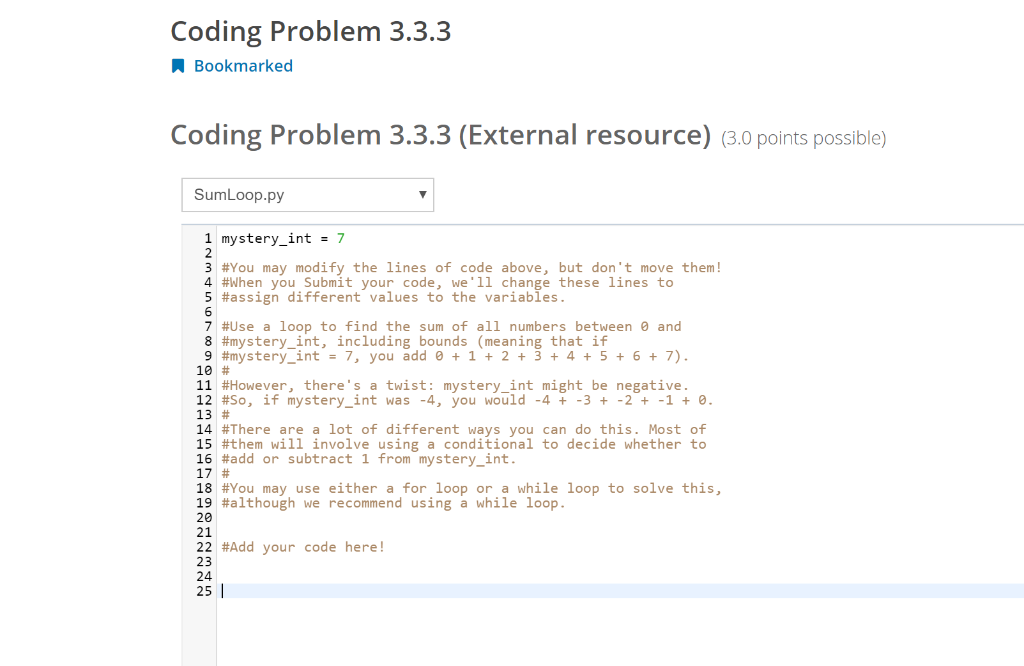Click comment '#So, if mystery_int was -4' line
The height and width of the screenshot is (666, 1024).
467,400
